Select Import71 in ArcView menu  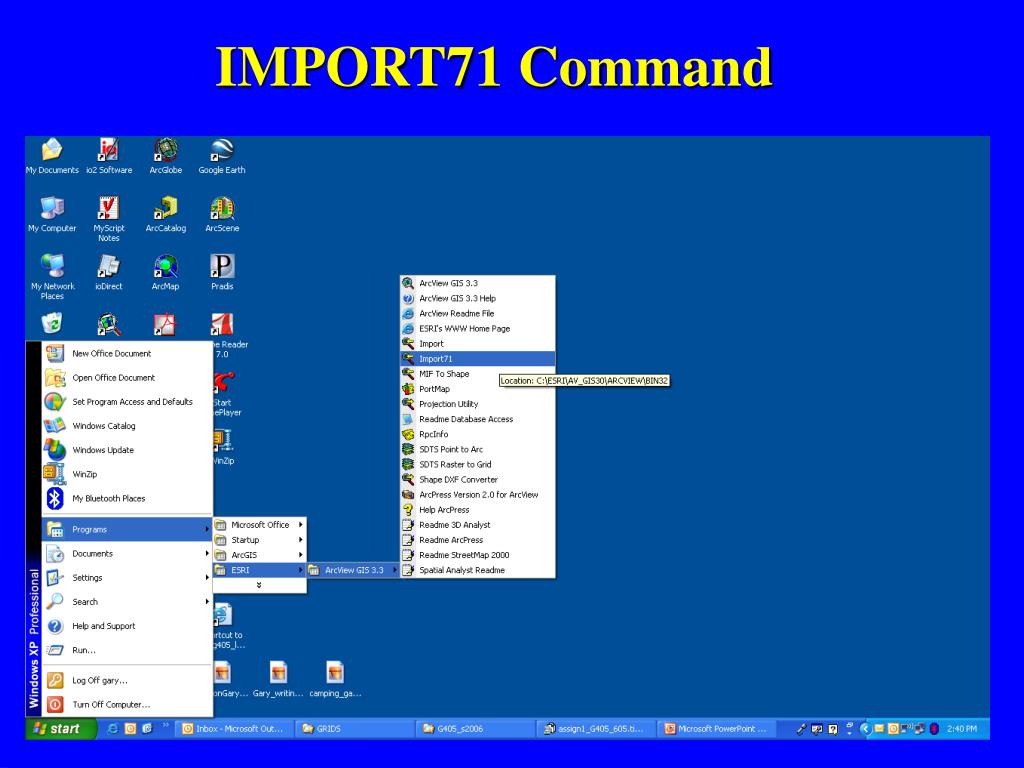point(478,359)
